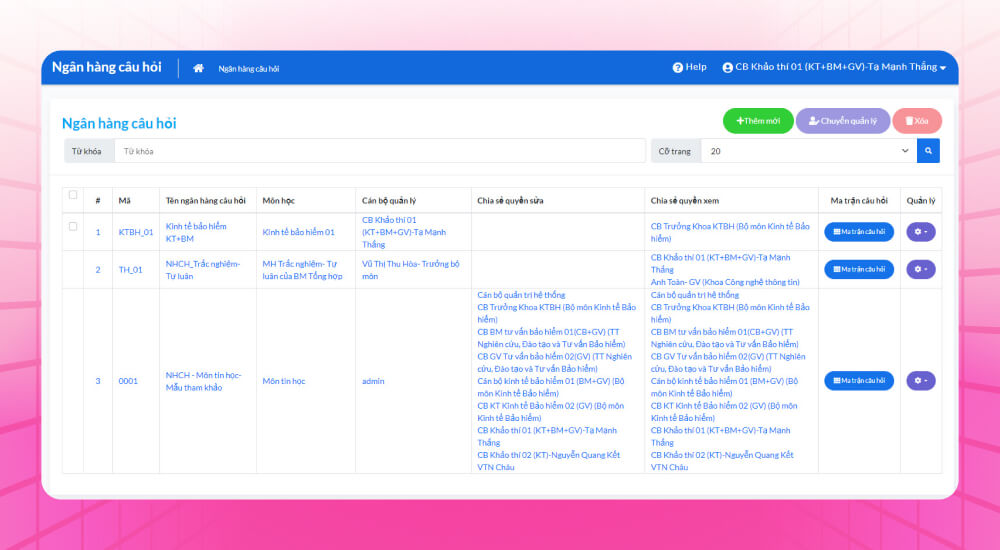Viewport: 1000px width, 550px height.
Task: Click the green Thêm mới button
Action: point(758,121)
